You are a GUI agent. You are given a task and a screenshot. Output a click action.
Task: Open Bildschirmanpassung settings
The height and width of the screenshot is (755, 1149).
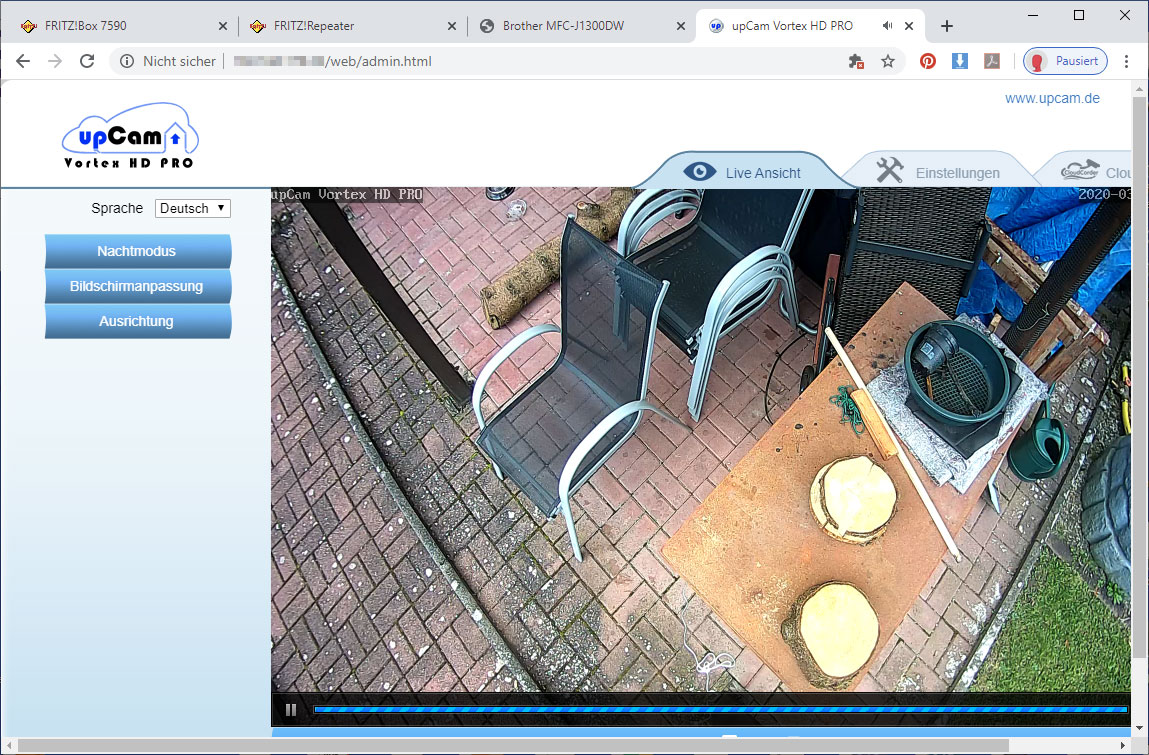click(138, 287)
